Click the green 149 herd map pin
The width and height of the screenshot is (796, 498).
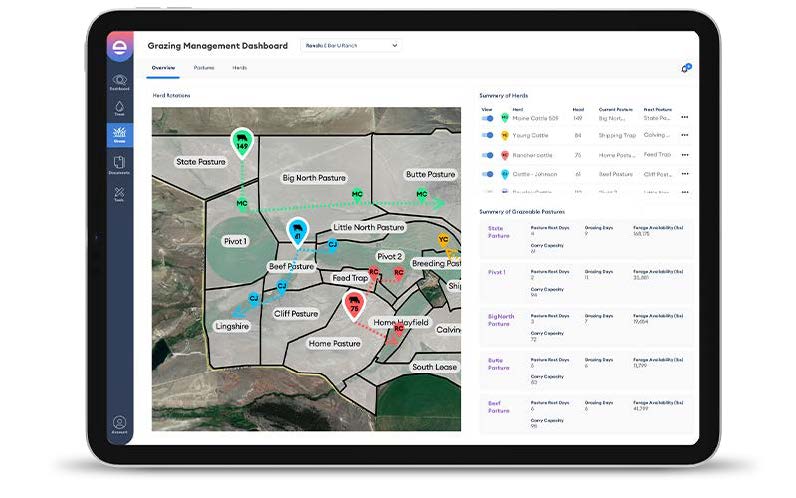click(x=241, y=142)
